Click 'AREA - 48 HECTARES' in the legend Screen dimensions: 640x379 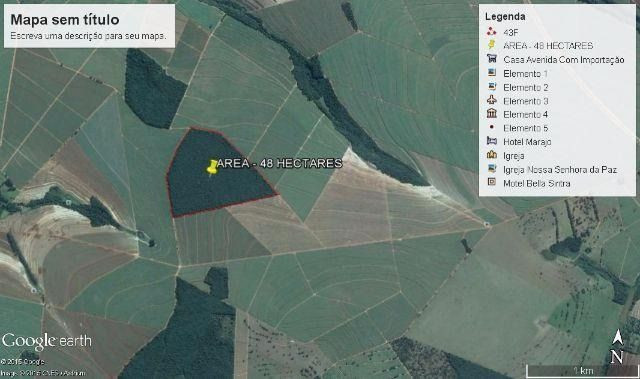[x=548, y=46]
